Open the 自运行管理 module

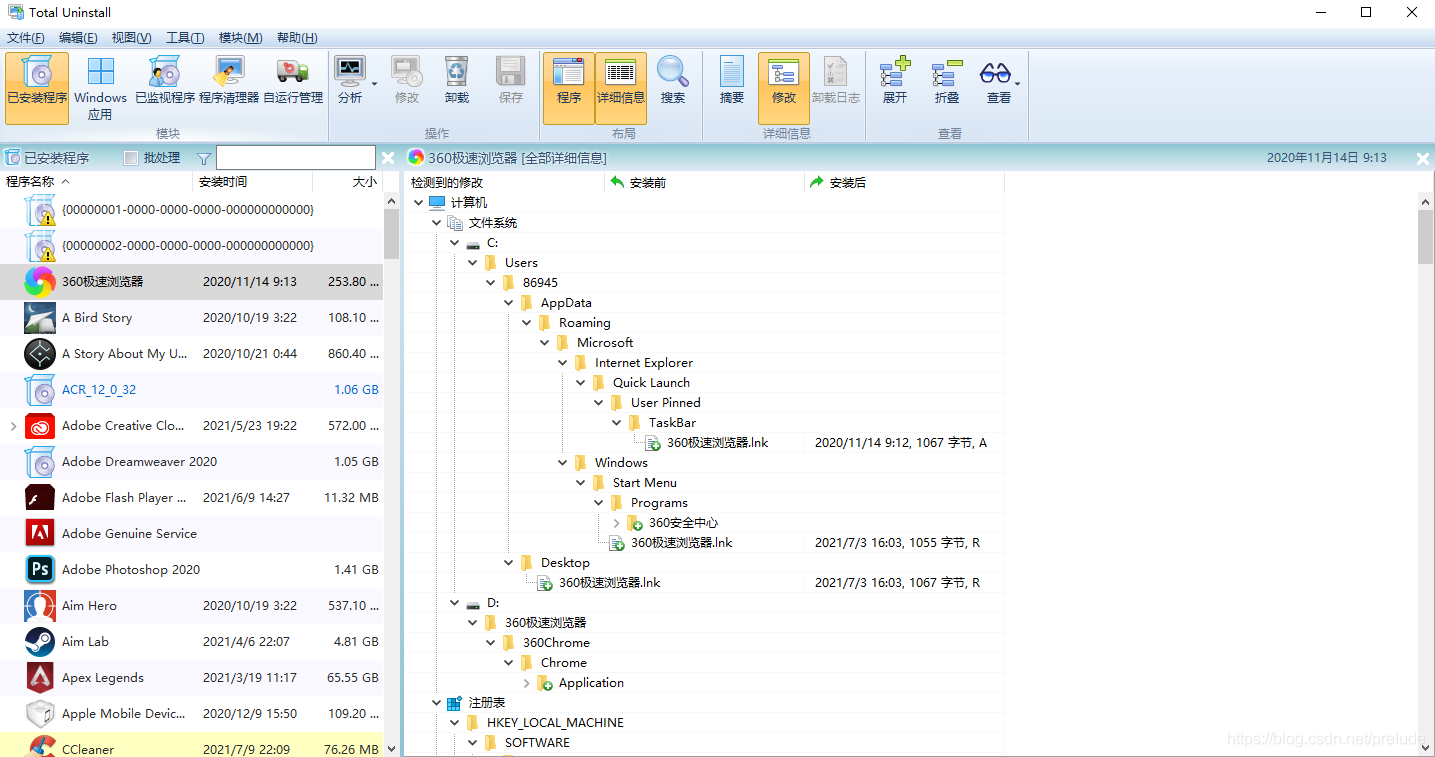293,80
